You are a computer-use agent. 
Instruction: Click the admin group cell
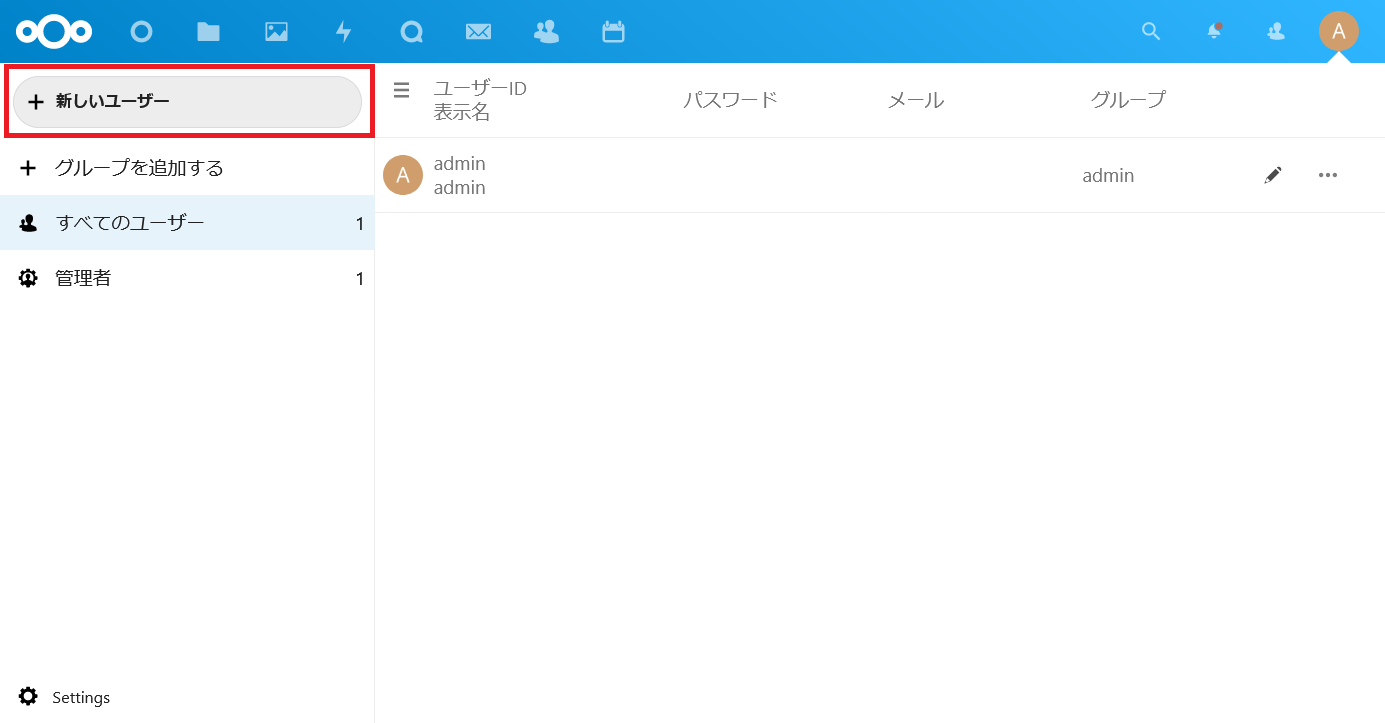(1108, 176)
